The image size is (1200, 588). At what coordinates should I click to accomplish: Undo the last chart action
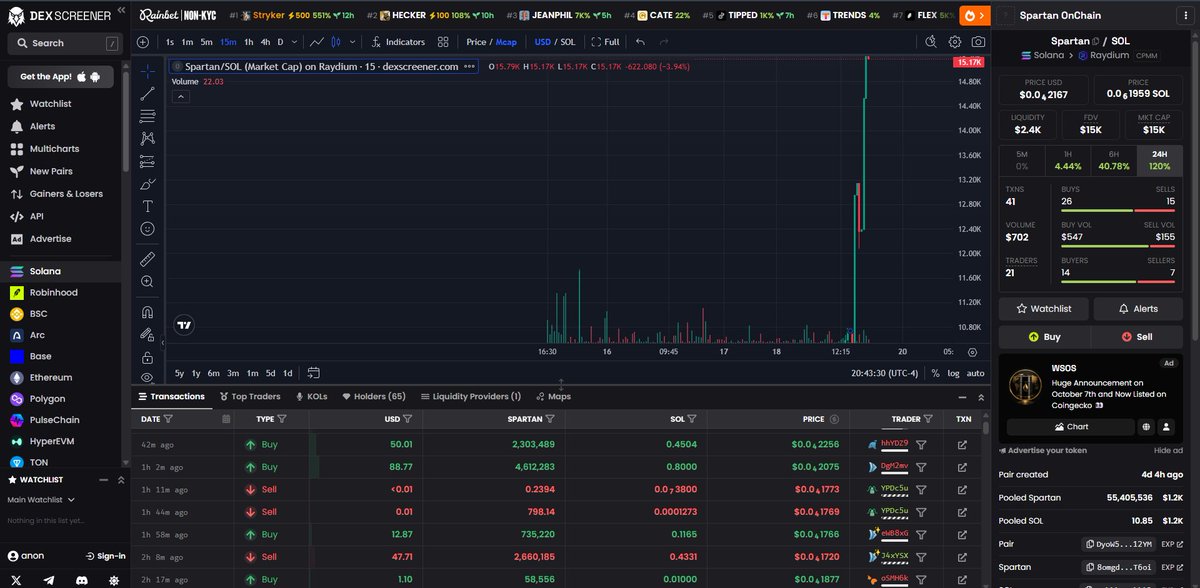tap(640, 42)
